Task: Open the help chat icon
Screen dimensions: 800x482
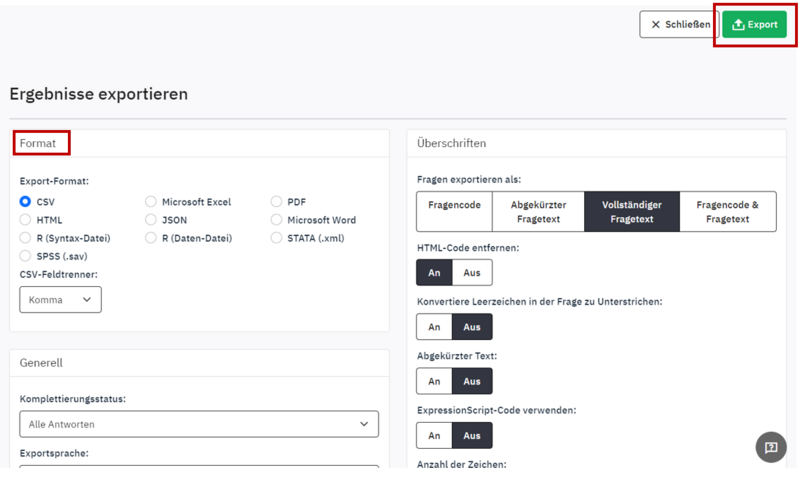Action: coord(771,447)
